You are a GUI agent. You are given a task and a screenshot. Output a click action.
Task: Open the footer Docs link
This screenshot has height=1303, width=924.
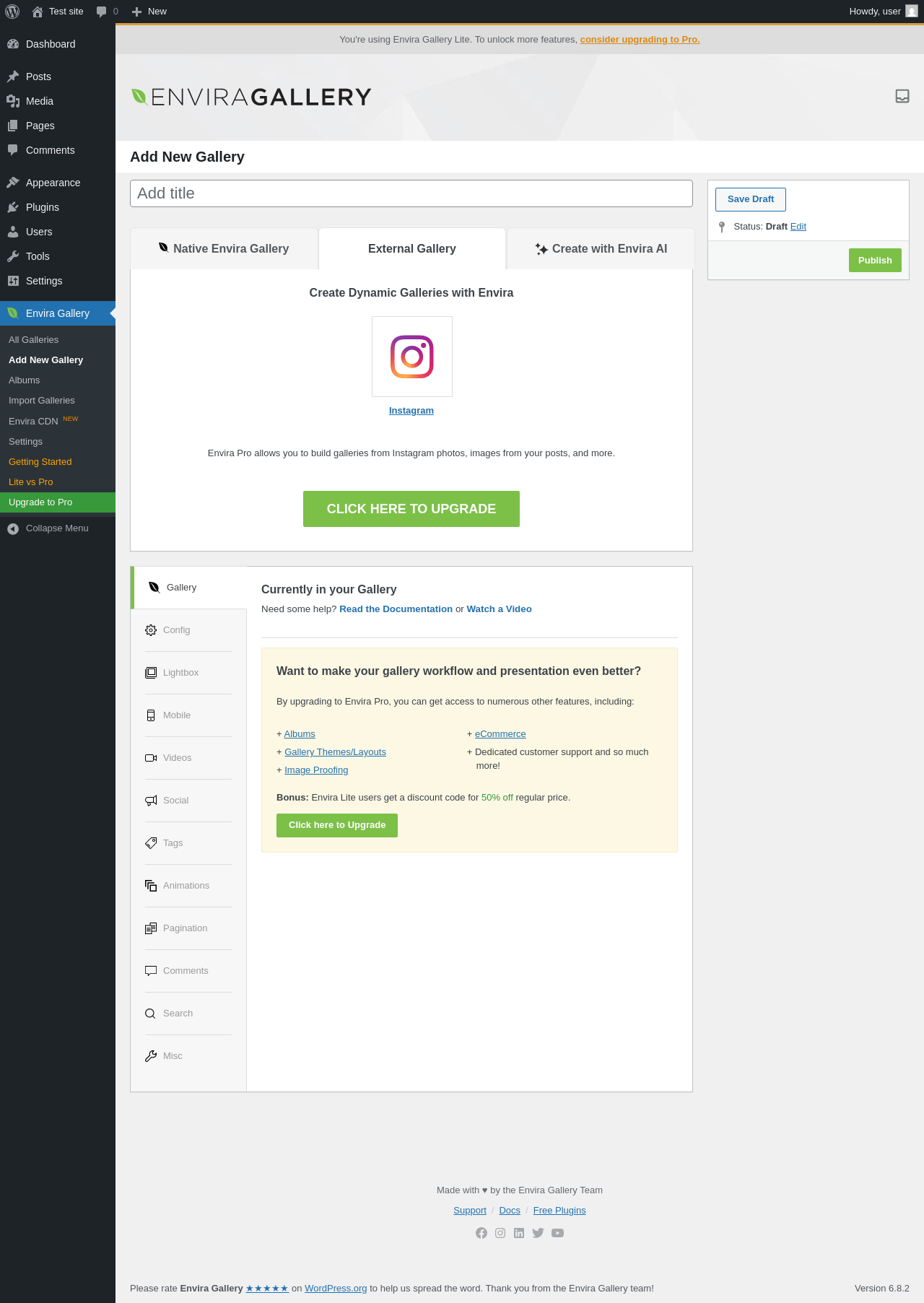click(510, 1211)
